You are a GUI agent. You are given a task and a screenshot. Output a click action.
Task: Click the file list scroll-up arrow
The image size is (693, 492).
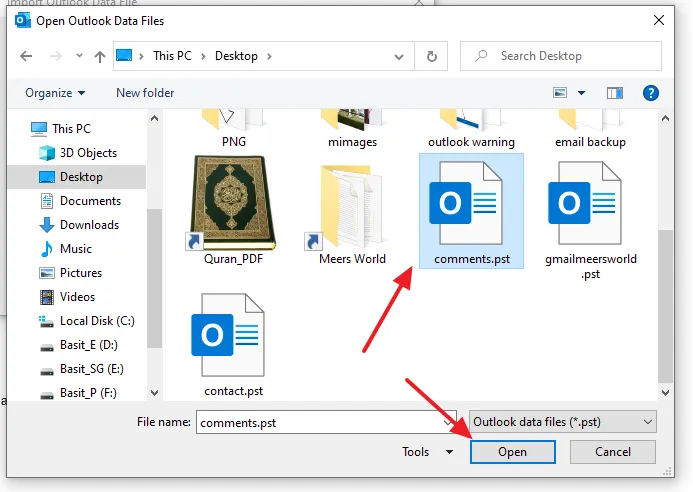coord(665,118)
